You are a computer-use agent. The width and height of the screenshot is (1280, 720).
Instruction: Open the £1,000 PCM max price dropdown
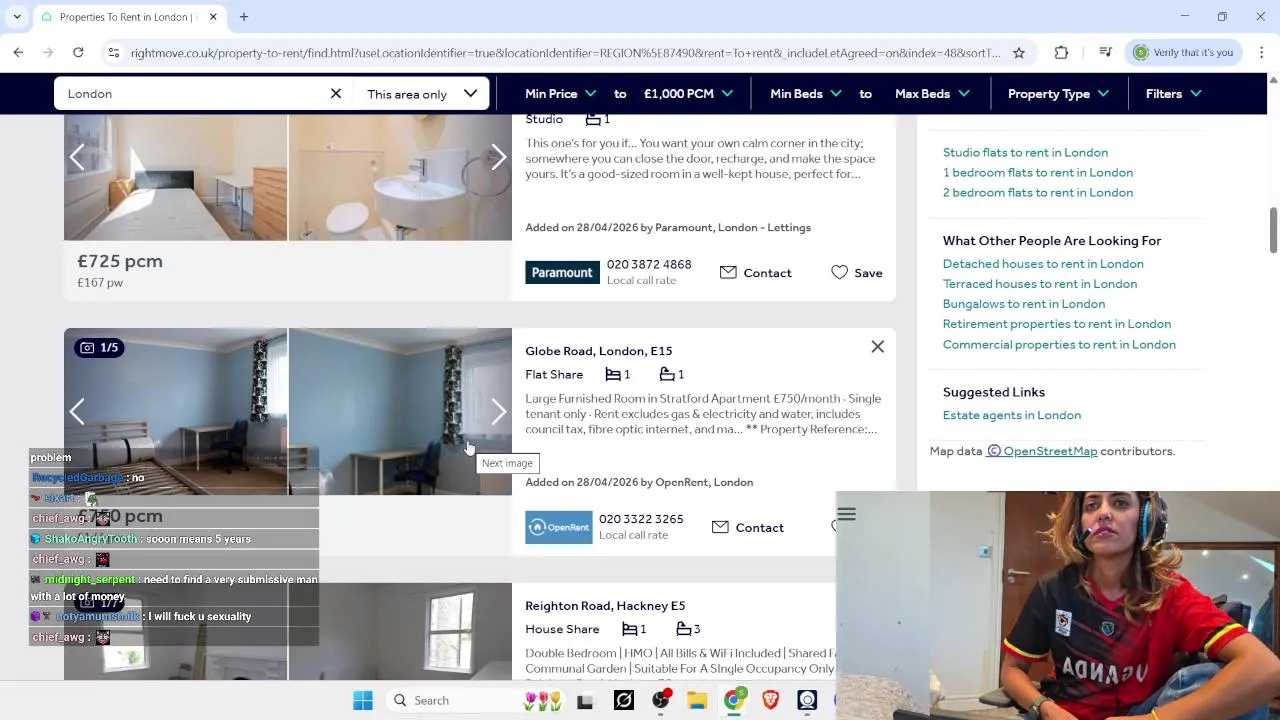click(688, 94)
